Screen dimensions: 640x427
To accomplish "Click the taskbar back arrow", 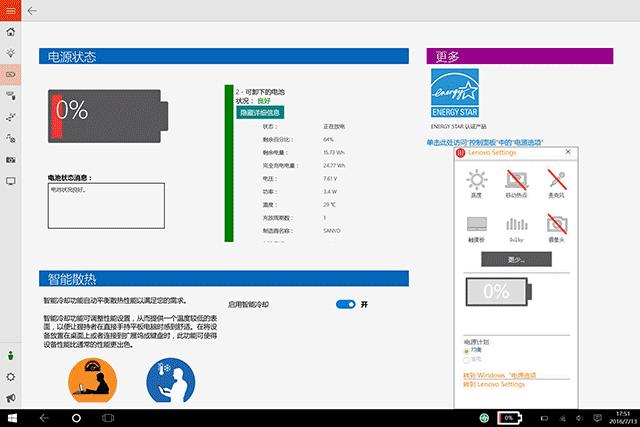I will tap(44, 418).
